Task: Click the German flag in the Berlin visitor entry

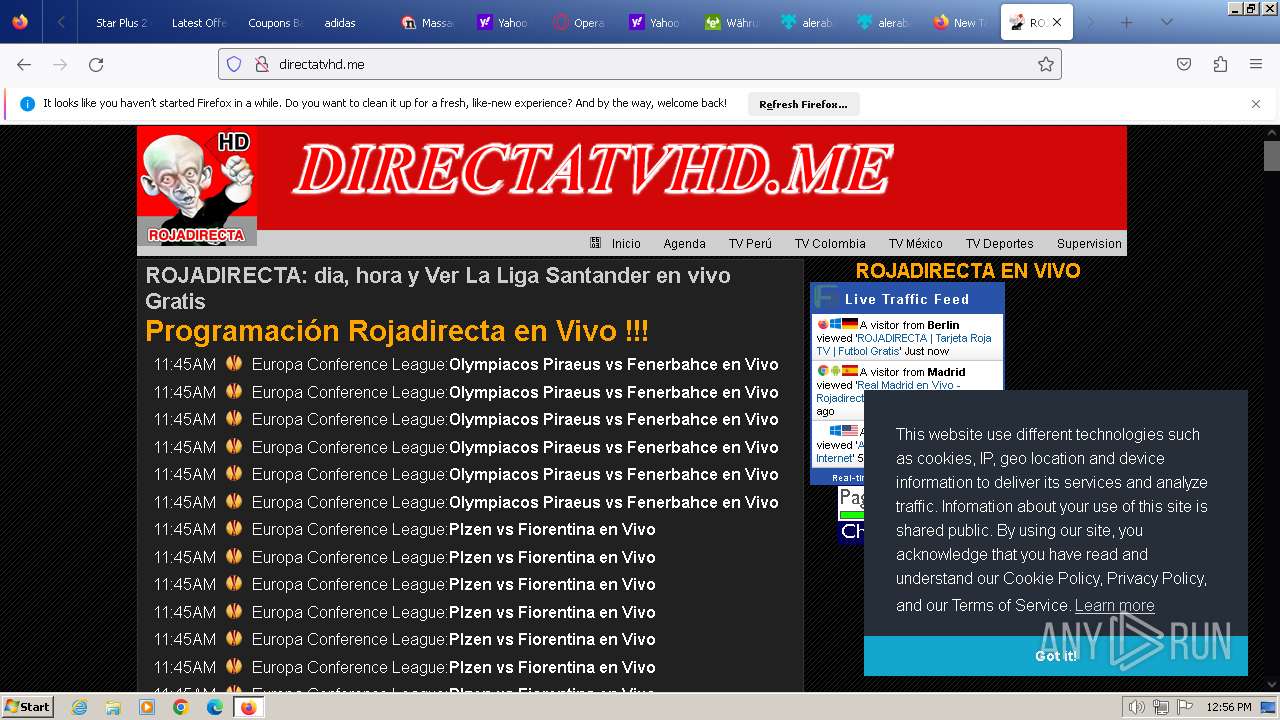Action: [850, 324]
